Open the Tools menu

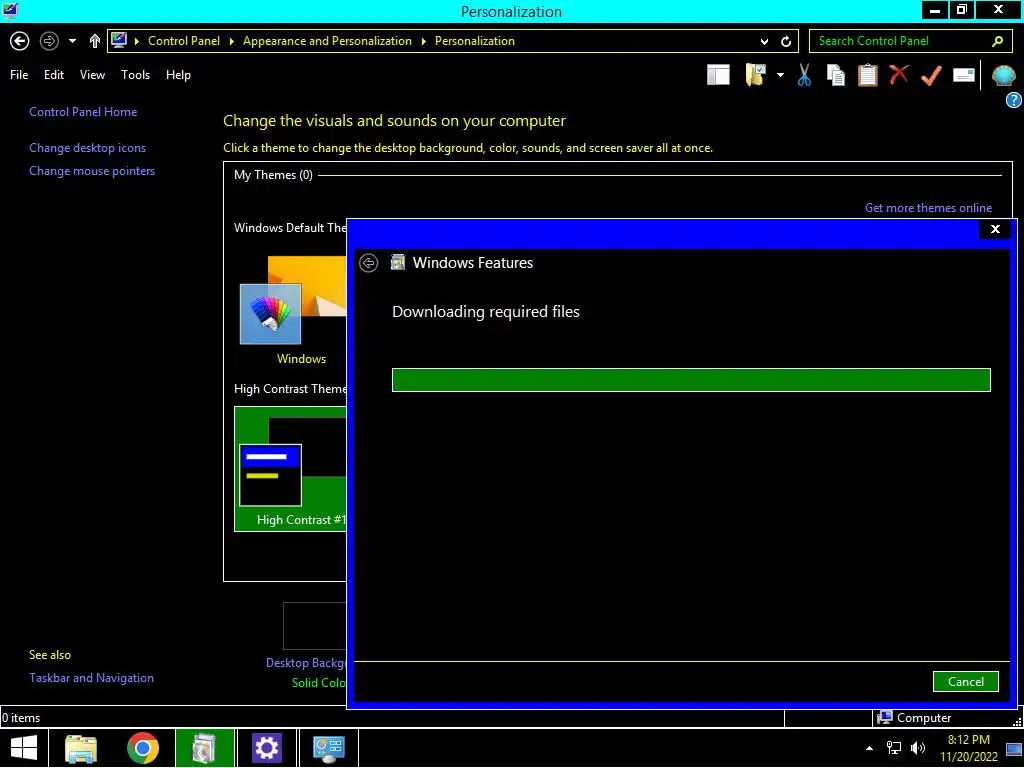pos(135,75)
